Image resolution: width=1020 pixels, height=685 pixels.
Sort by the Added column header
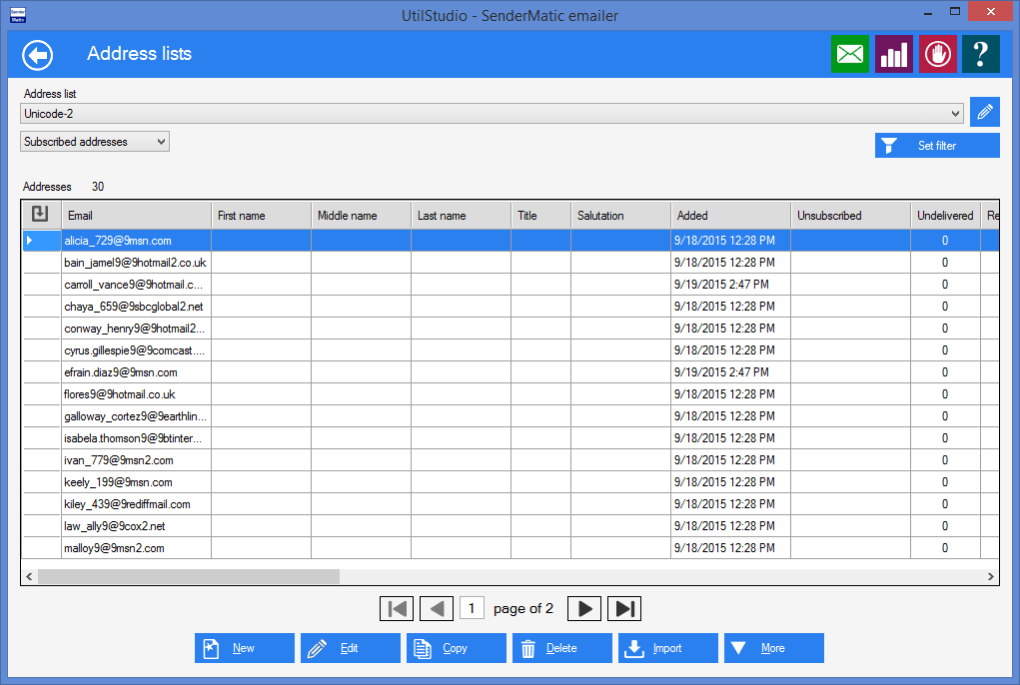[x=729, y=215]
